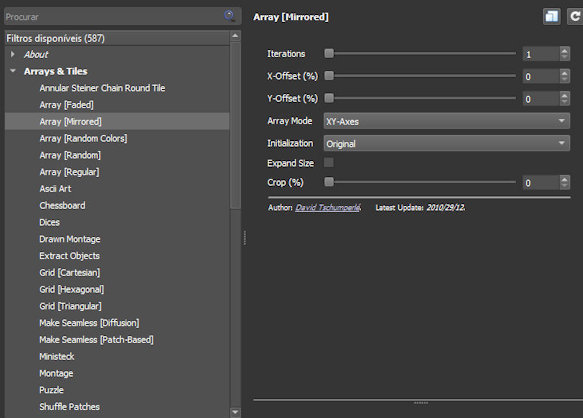
Task: Open the Array Mode dropdown
Action: (x=447, y=121)
